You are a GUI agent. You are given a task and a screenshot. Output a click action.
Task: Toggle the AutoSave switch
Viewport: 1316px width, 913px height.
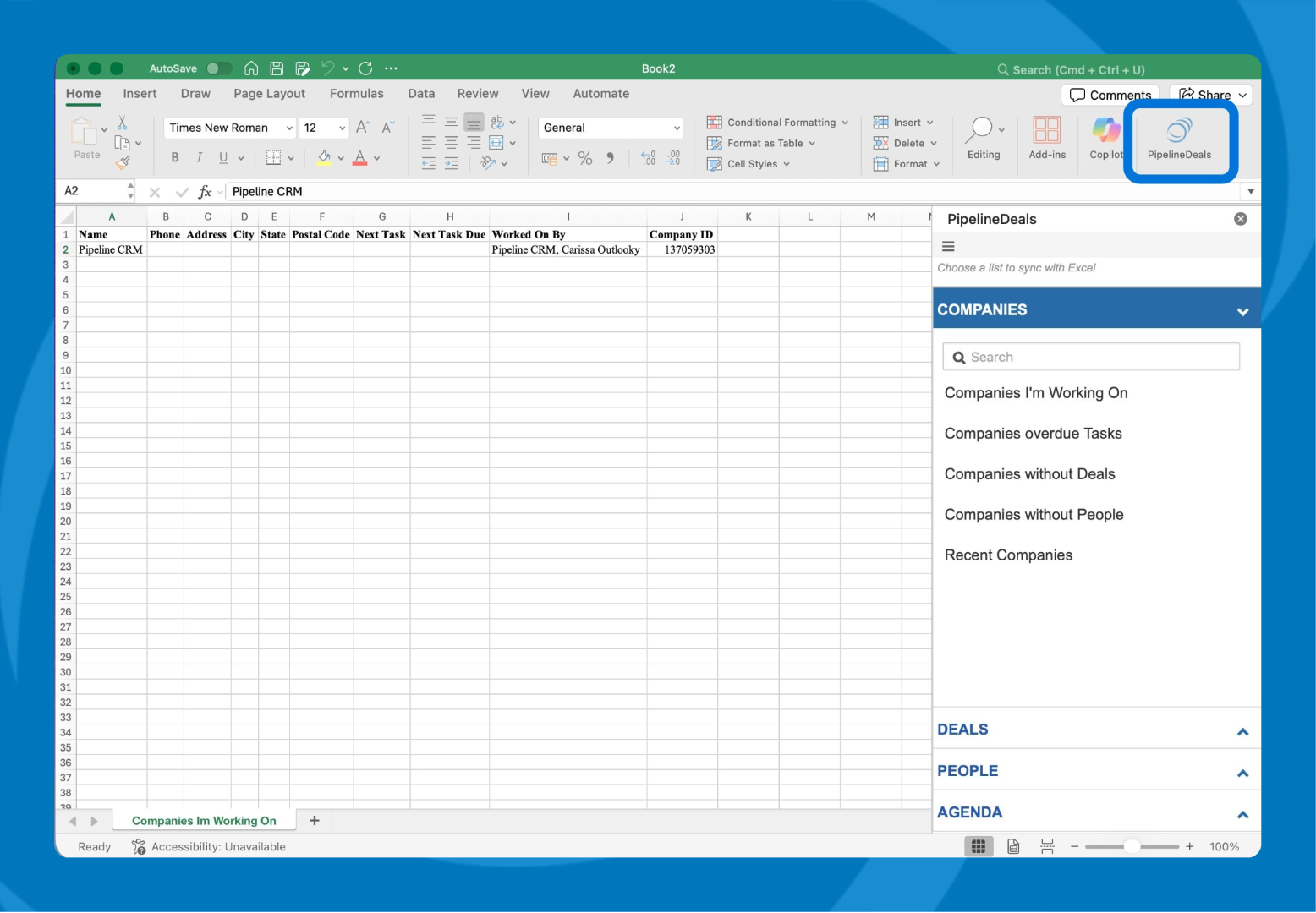218,68
